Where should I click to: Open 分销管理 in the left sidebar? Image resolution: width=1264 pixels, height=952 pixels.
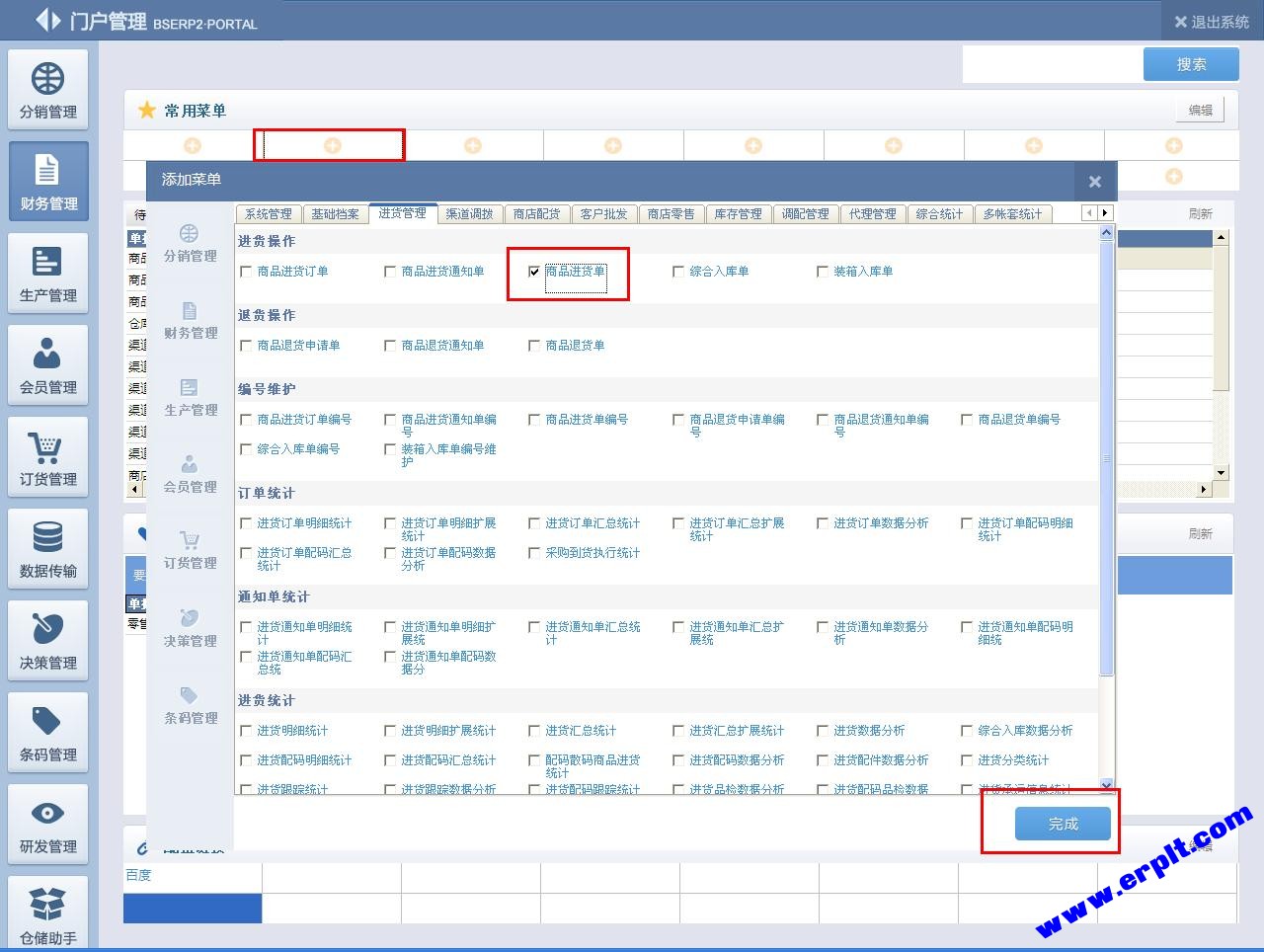[48, 90]
